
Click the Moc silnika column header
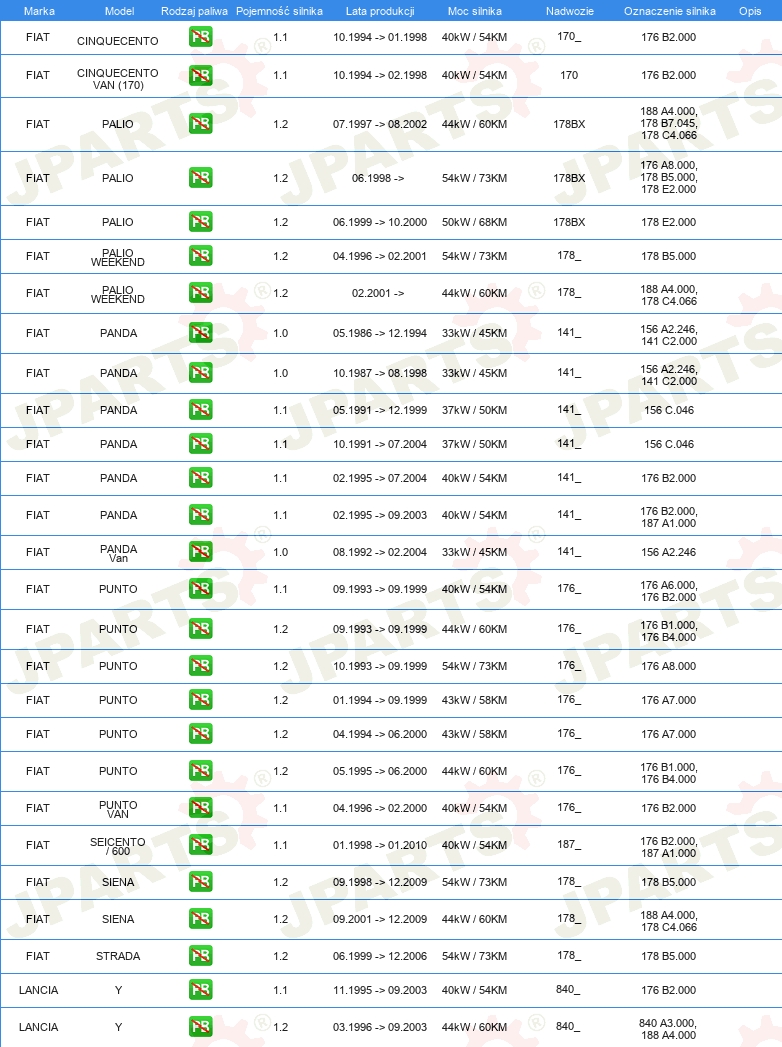pos(475,11)
